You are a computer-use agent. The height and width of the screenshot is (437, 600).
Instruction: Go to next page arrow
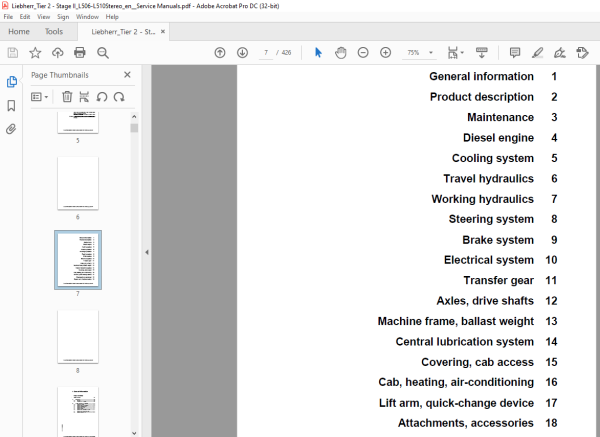[242, 52]
